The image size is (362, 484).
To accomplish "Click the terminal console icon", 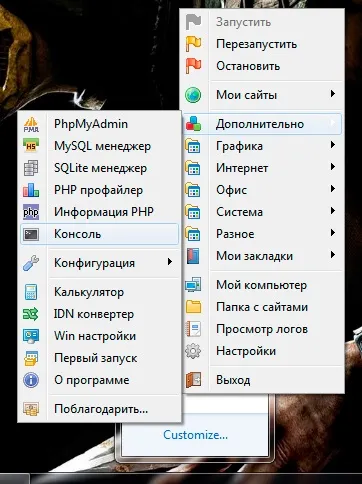I will pos(31,234).
